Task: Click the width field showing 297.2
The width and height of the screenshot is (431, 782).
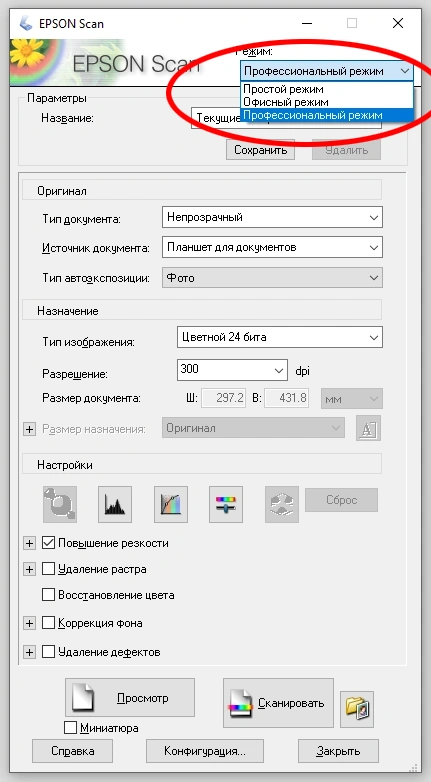Action: click(x=223, y=398)
